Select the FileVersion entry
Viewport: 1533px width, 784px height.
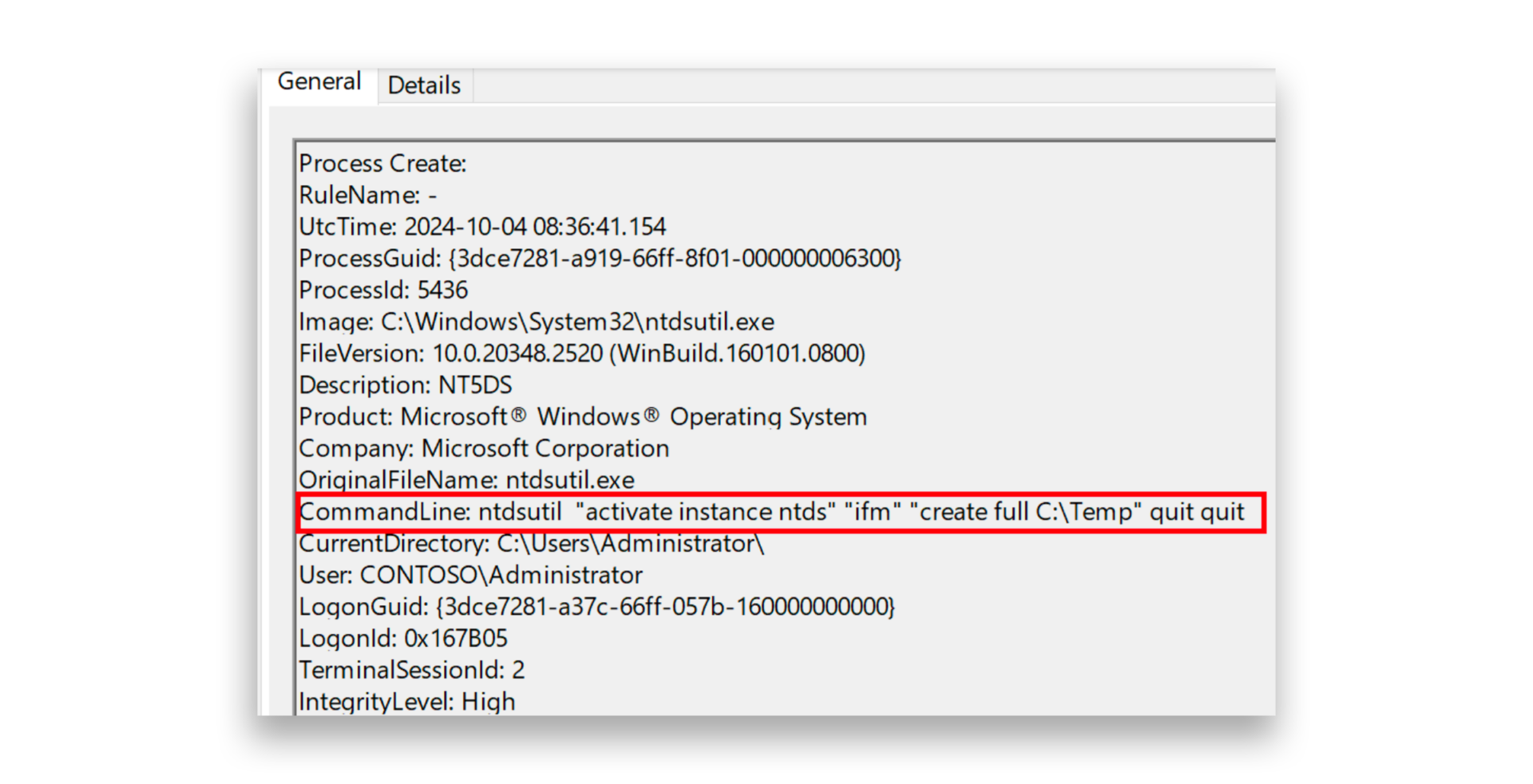pyautogui.click(x=581, y=353)
